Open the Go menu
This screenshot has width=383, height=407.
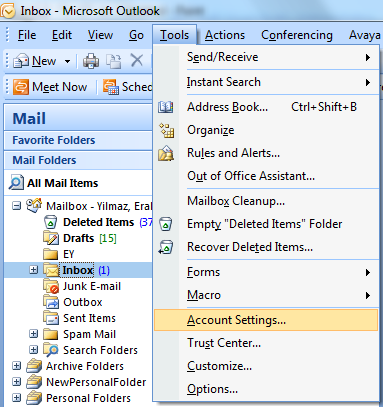[x=136, y=35]
